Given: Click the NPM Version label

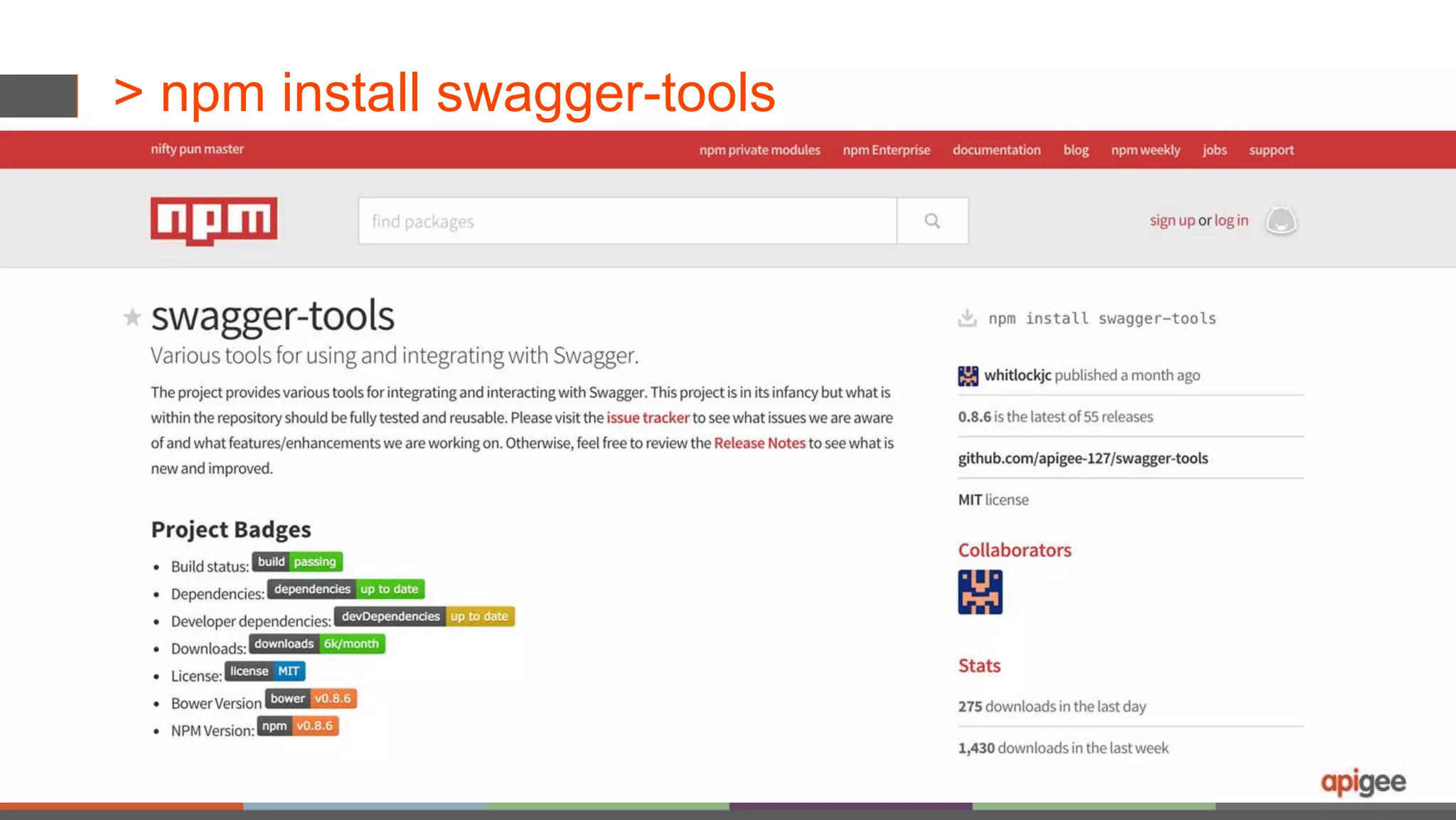Looking at the screenshot, I should 213,730.
